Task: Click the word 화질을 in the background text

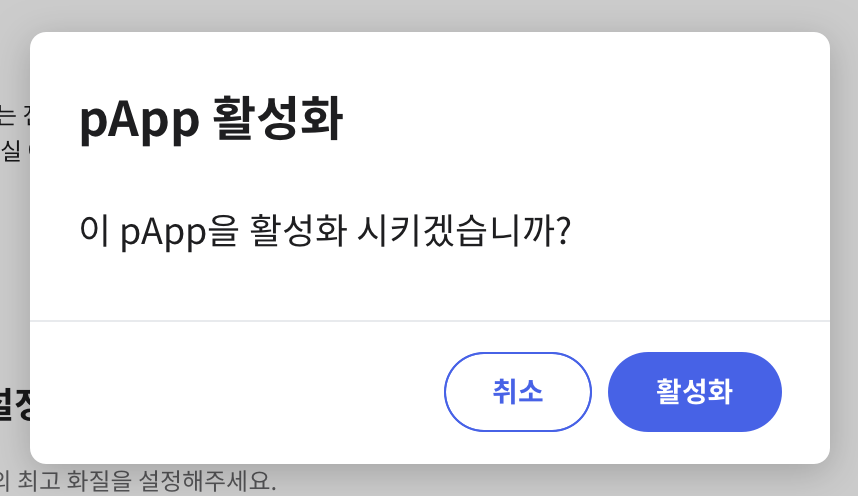Action: click(x=99, y=481)
